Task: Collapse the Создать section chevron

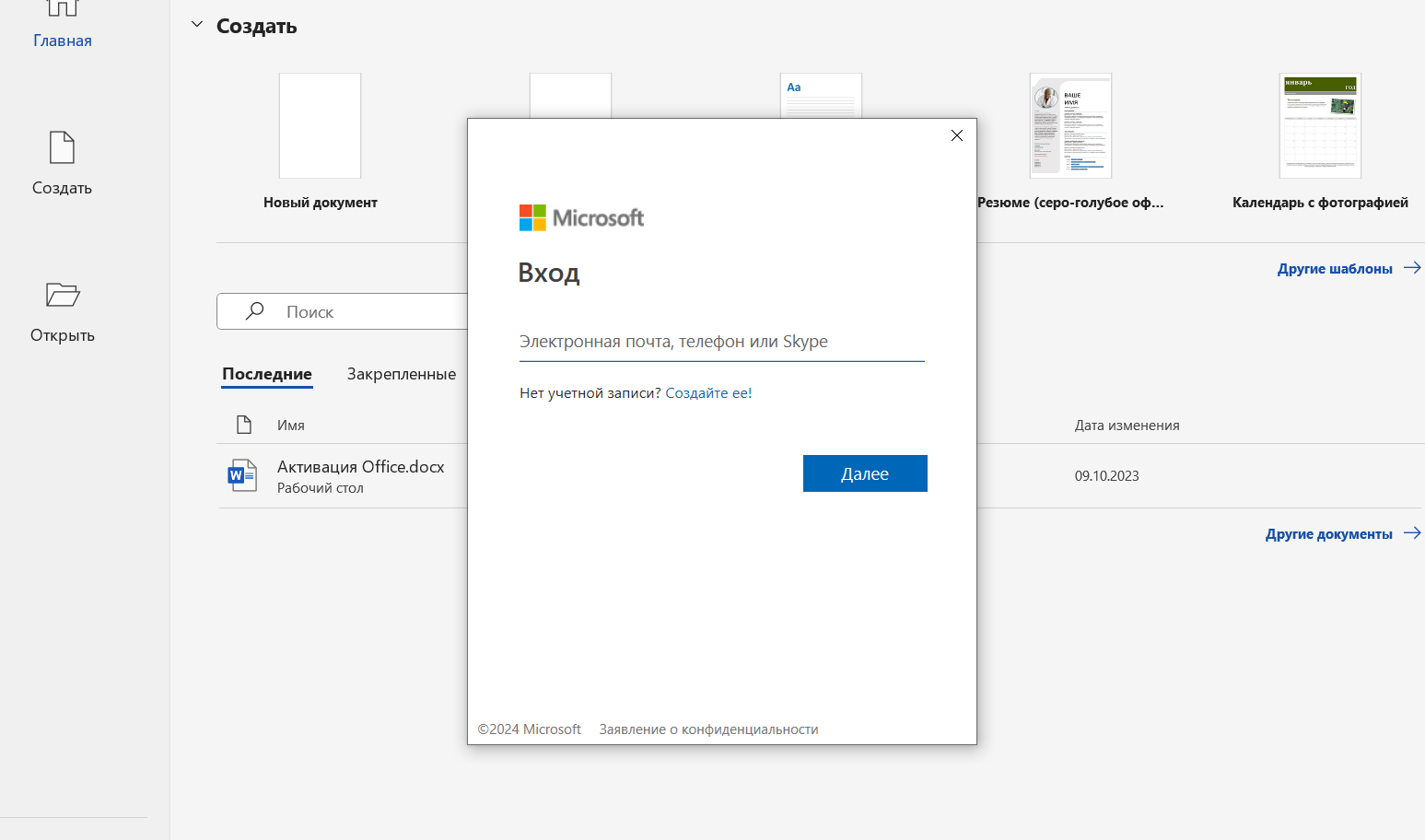Action: pyautogui.click(x=196, y=25)
